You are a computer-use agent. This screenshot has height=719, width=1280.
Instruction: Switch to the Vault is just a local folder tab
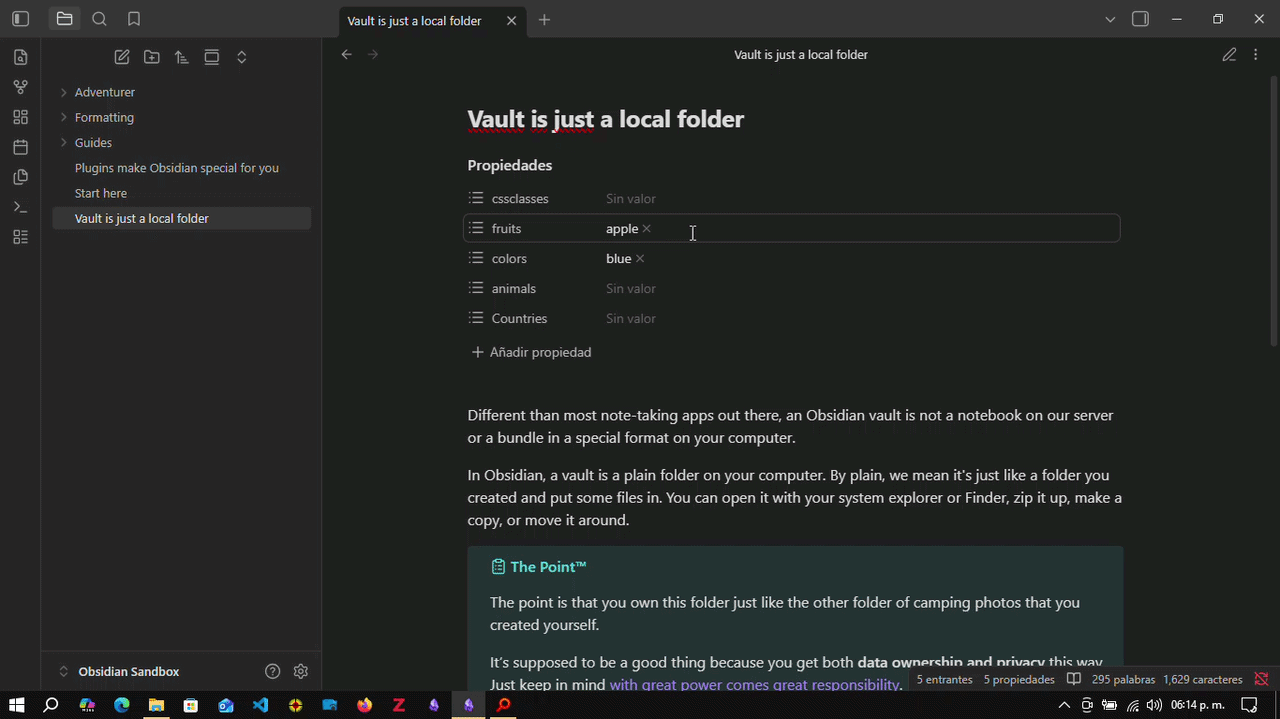pyautogui.click(x=414, y=20)
